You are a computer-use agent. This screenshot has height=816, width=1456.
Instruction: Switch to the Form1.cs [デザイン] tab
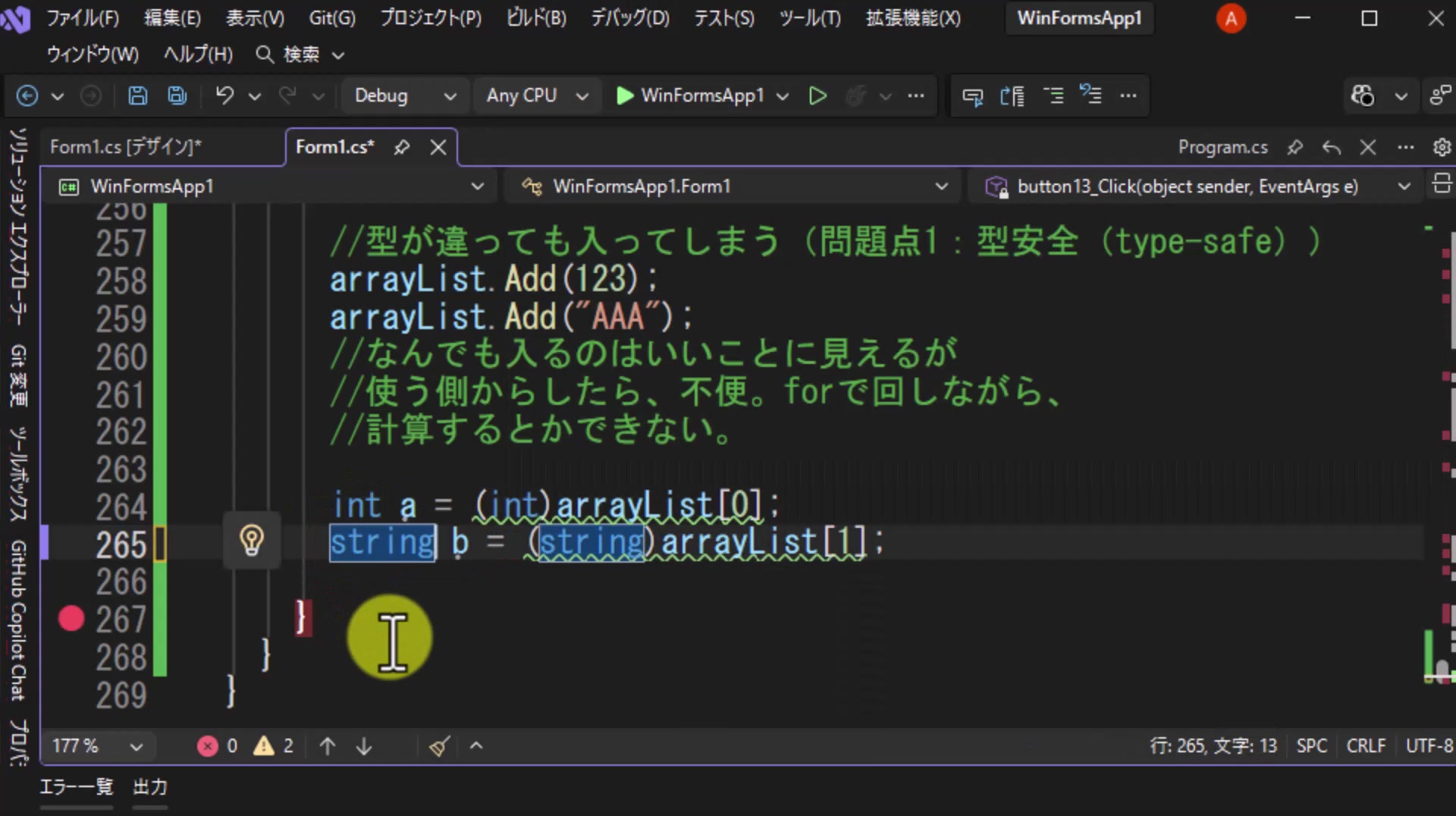click(126, 147)
